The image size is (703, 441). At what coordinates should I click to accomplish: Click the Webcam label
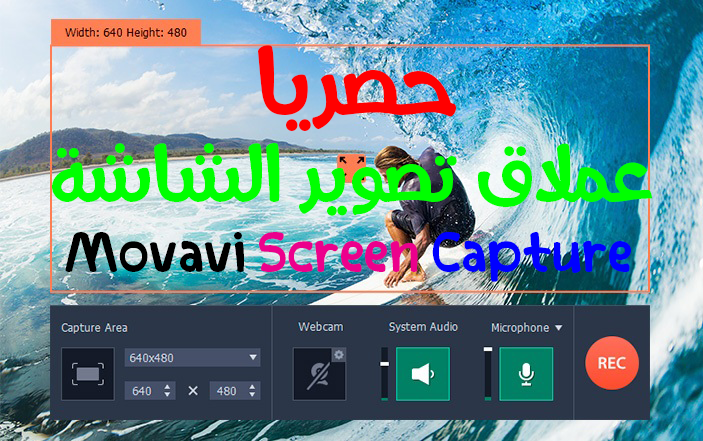point(321,327)
